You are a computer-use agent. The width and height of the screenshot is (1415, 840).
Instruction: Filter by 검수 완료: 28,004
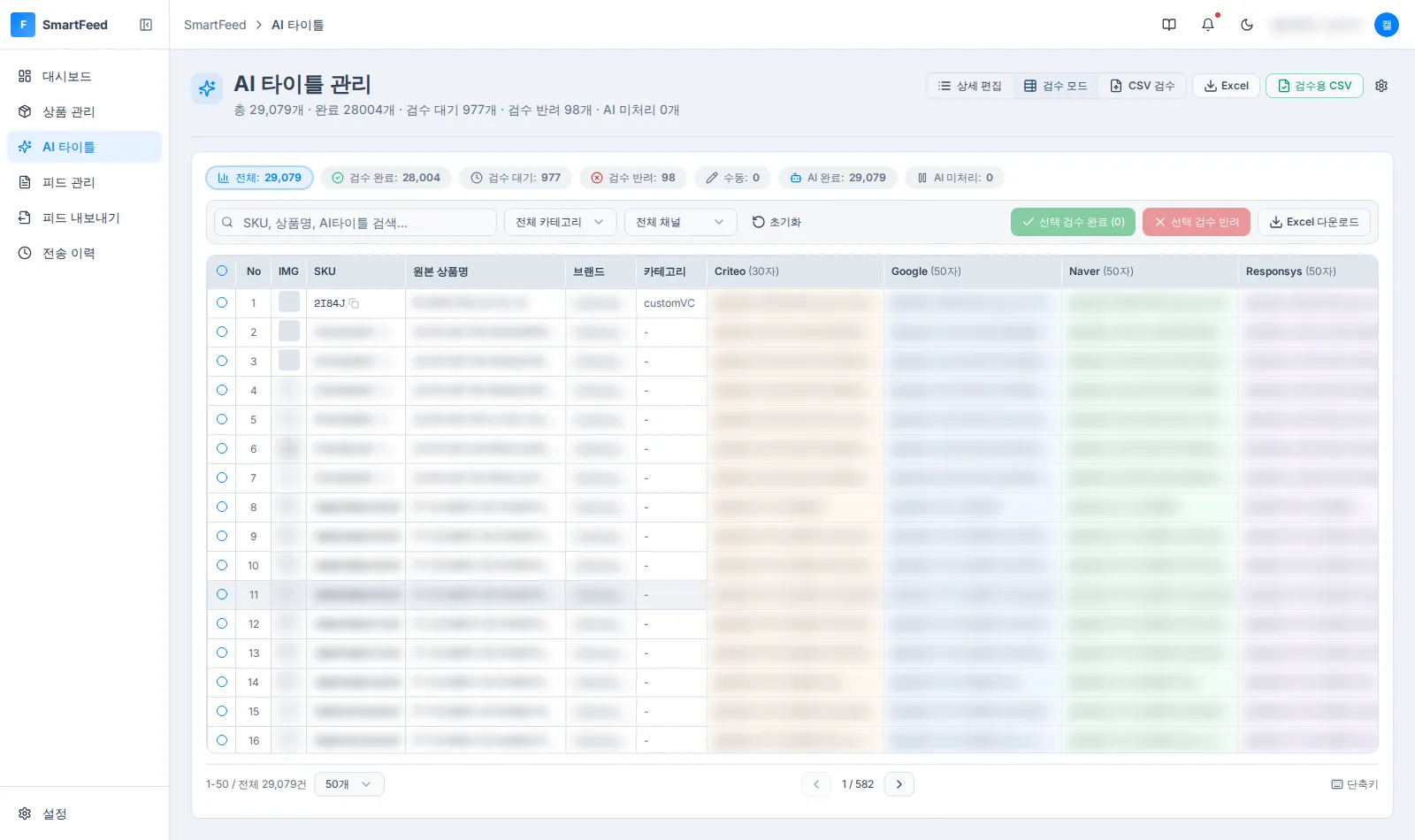pyautogui.click(x=386, y=178)
